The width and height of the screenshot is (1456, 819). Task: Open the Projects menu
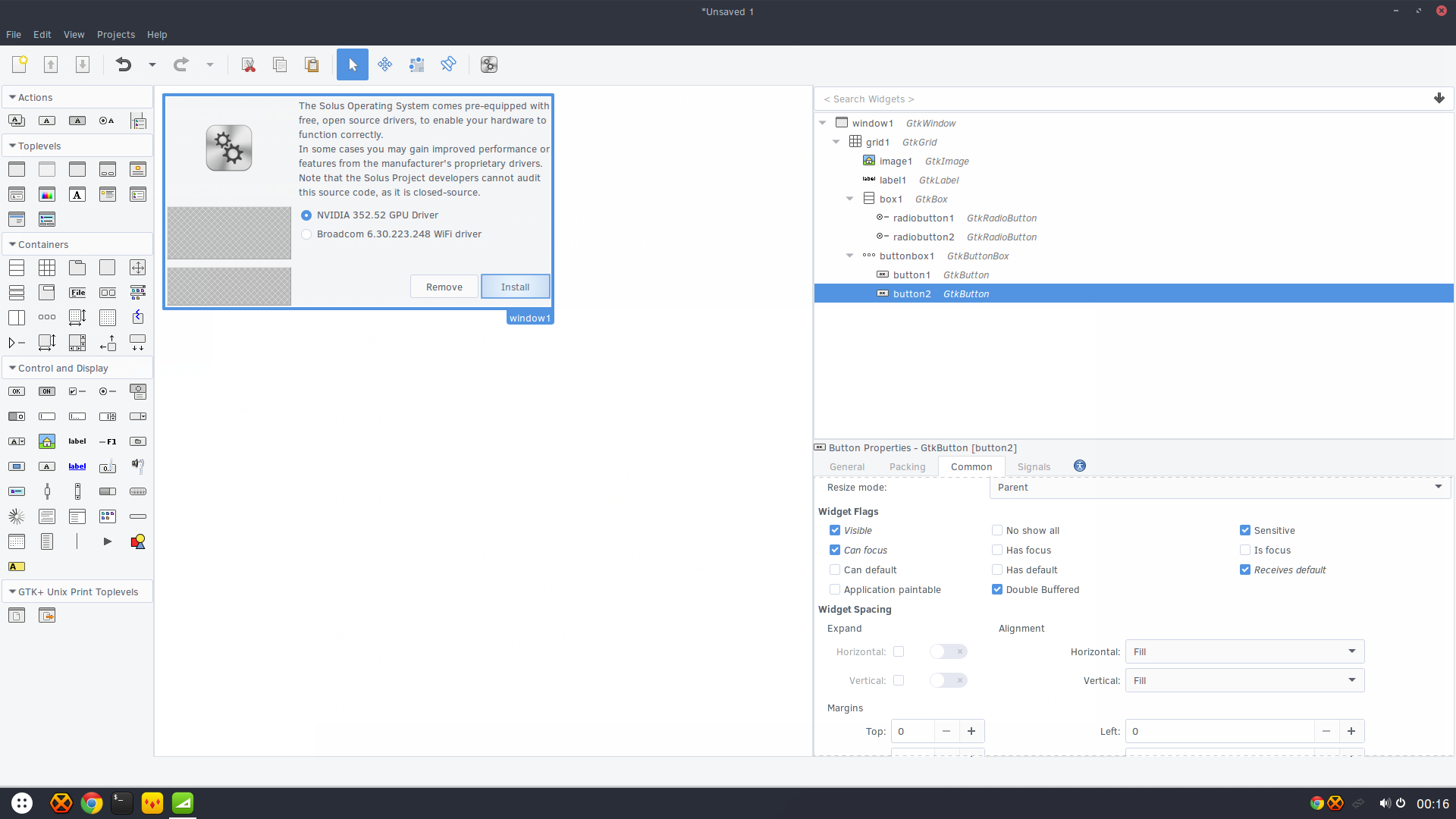pos(116,34)
